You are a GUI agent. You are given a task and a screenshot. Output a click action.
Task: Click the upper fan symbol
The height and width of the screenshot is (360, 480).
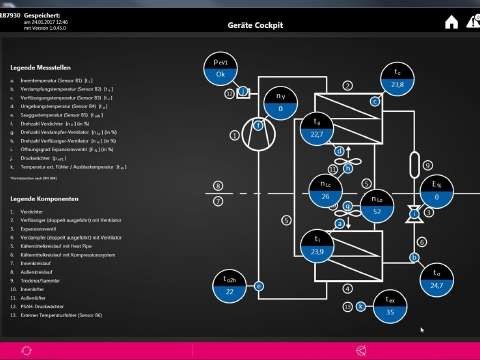[348, 162]
